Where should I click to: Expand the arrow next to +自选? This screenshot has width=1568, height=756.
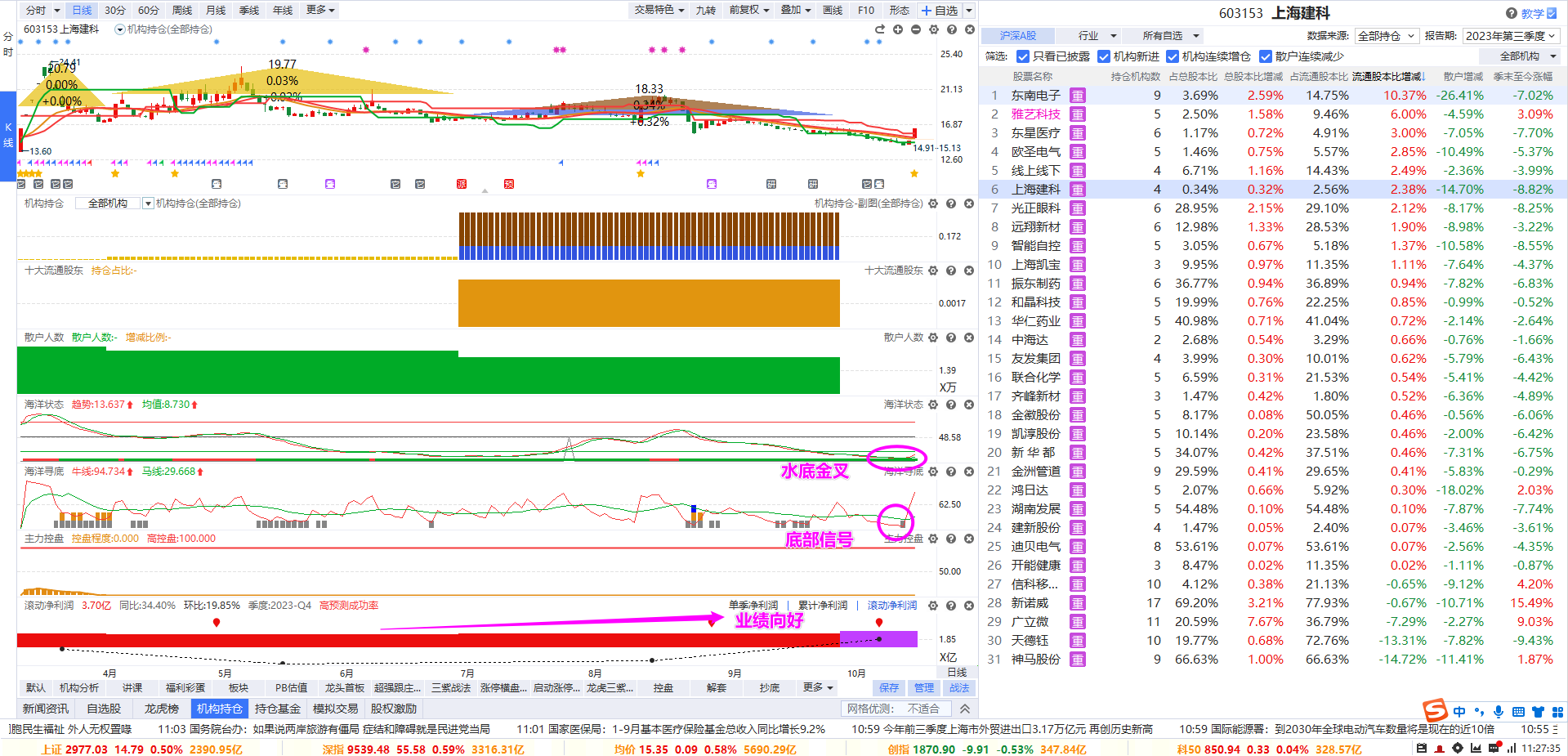[x=969, y=11]
